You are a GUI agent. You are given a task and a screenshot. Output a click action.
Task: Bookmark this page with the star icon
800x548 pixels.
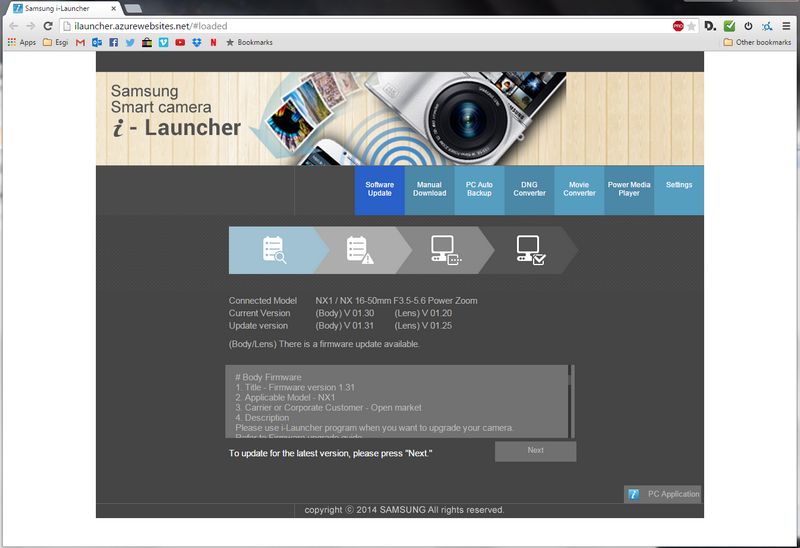[691, 26]
